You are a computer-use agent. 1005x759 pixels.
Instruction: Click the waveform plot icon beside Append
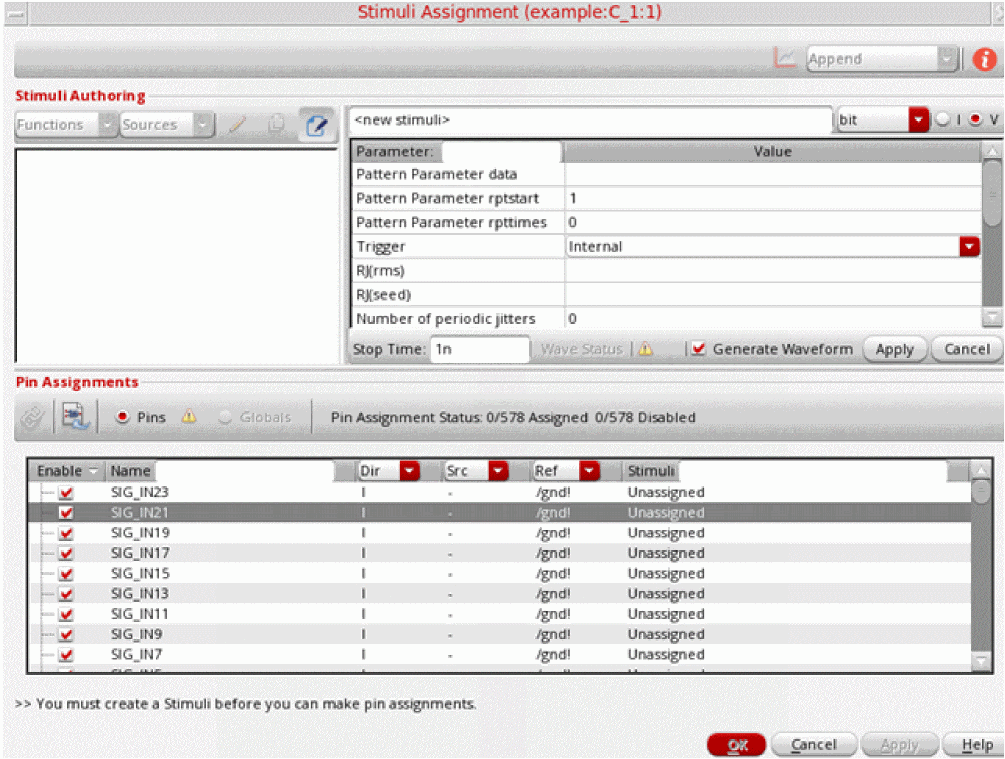(x=786, y=59)
